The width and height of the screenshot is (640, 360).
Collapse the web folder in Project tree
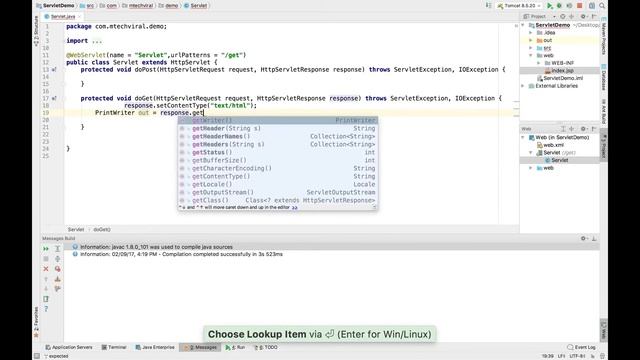(x=531, y=56)
